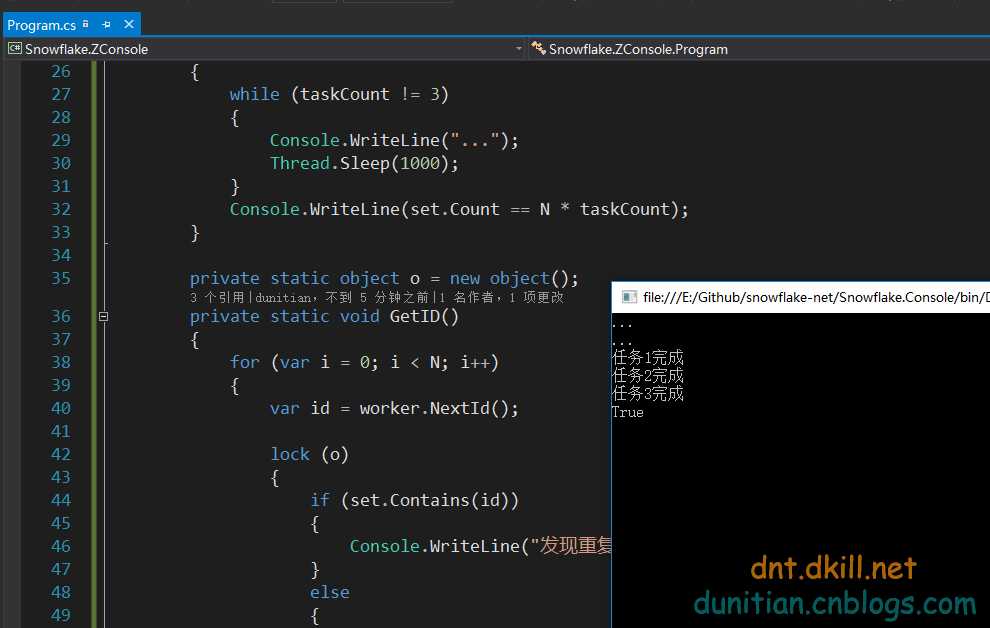Viewport: 990px width, 628px height.
Task: Click the '1 名作者, 1 项更改' CodeLens link
Action: point(502,297)
